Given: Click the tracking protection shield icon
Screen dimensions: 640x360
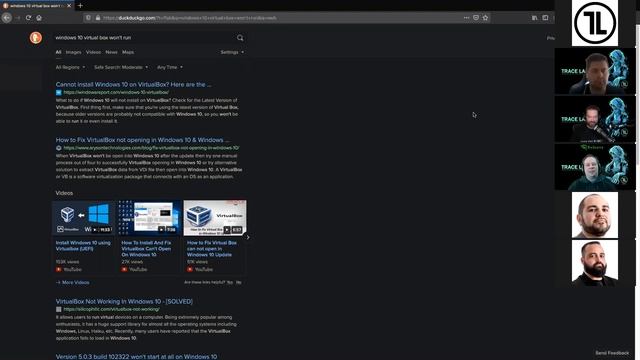Looking at the screenshot, I should coord(88,18).
